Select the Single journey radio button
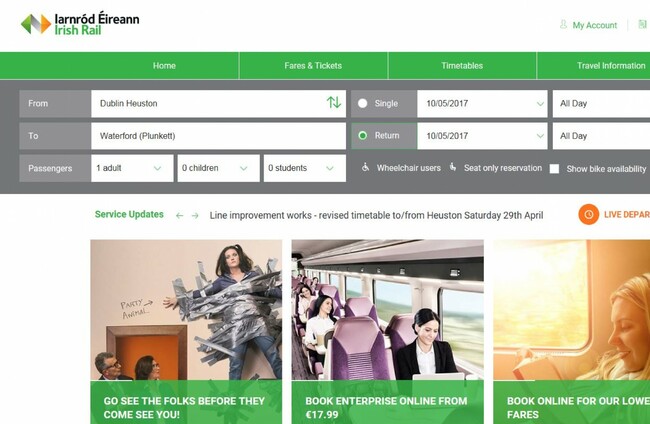The width and height of the screenshot is (650, 424). [363, 103]
